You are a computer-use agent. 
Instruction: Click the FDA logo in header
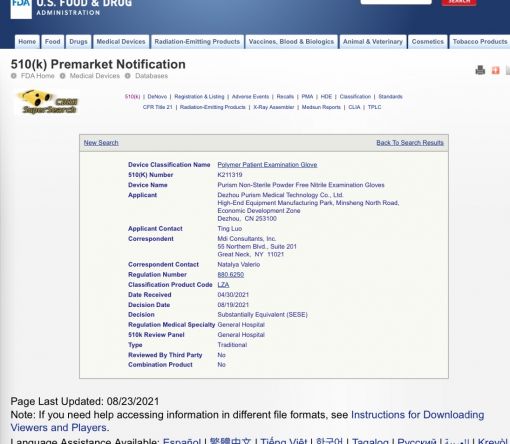point(21,9)
